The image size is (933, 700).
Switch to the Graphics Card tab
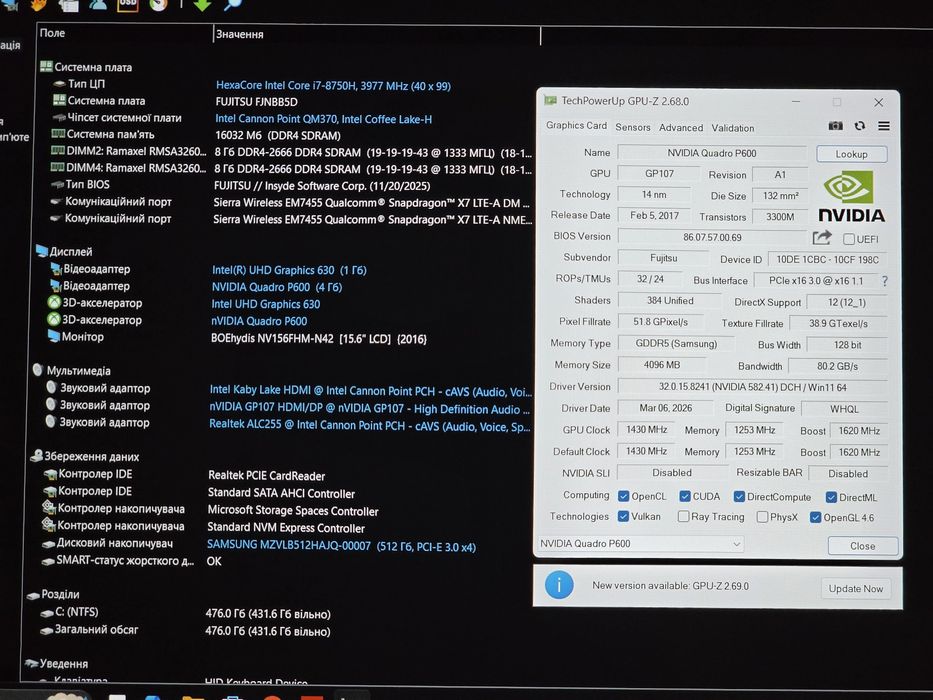coord(576,126)
